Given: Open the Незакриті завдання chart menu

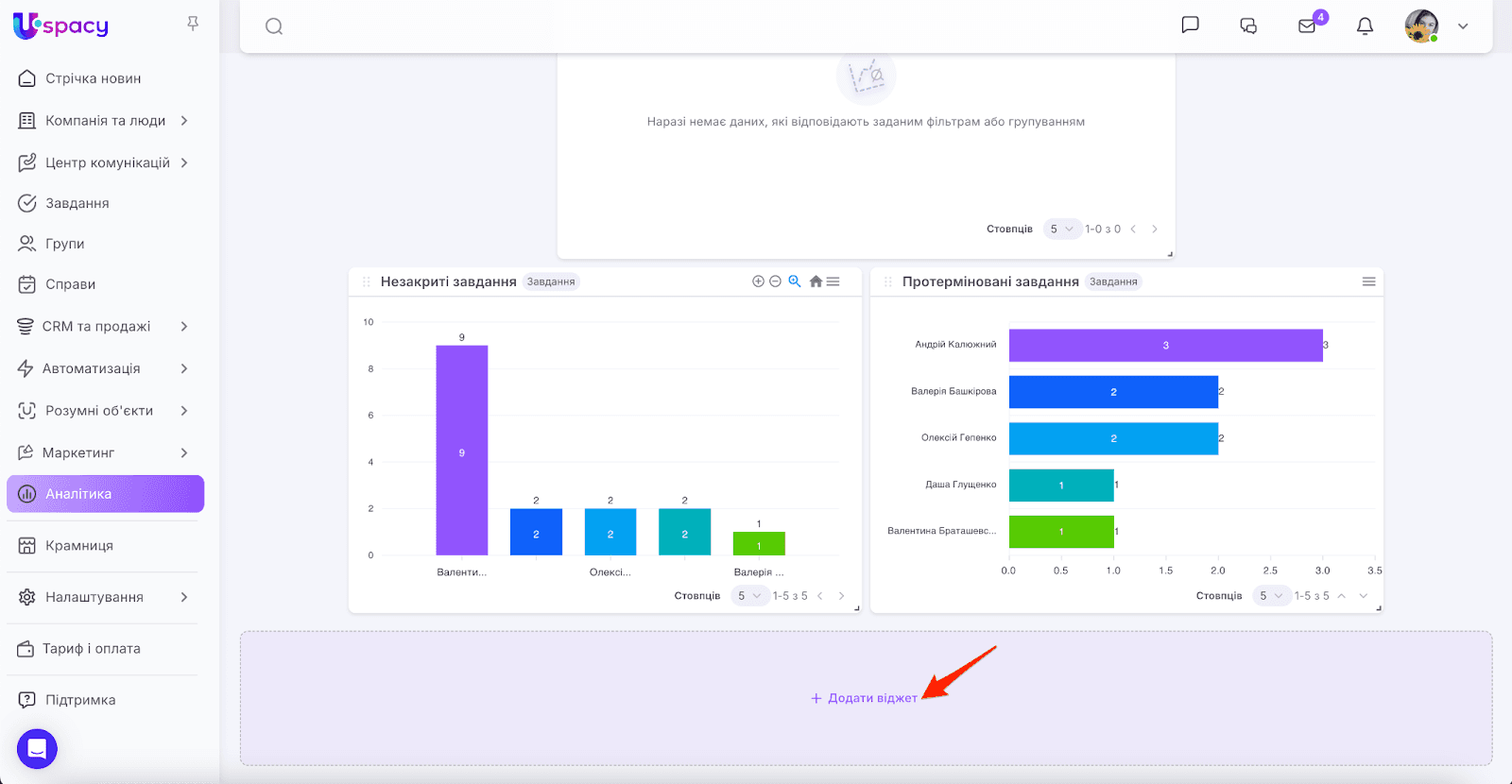Looking at the screenshot, I should [833, 281].
